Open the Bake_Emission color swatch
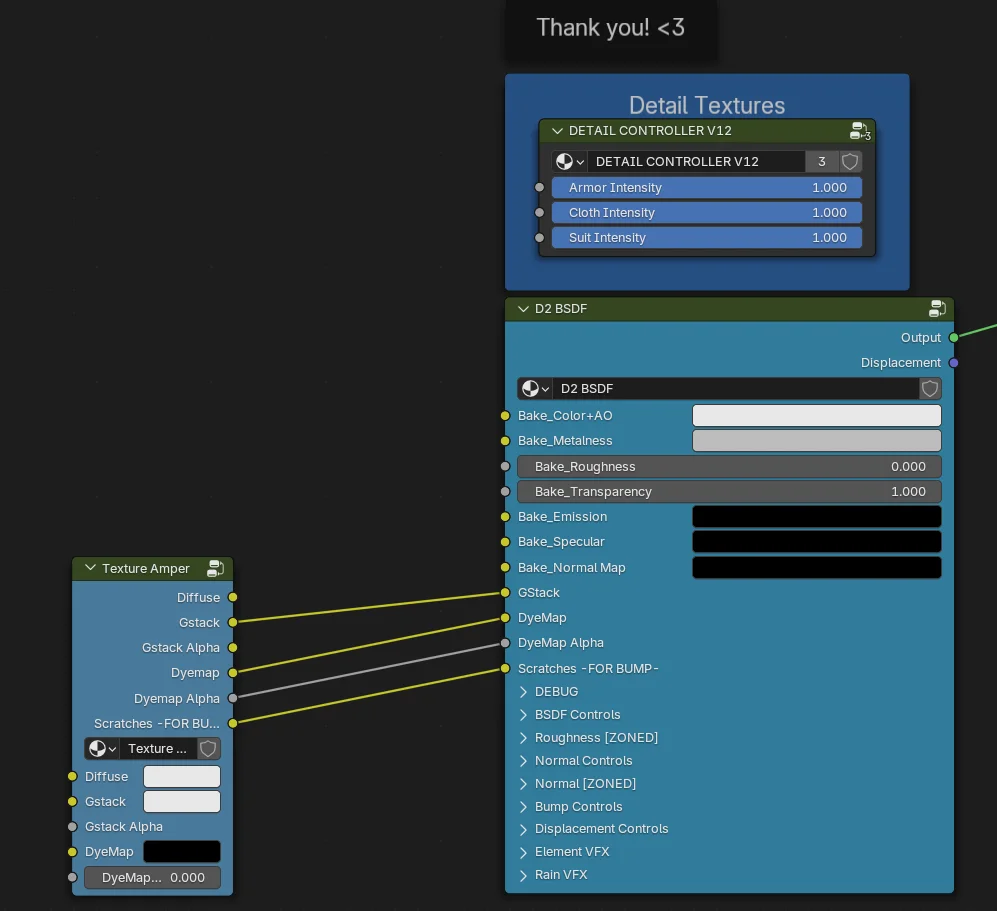The width and height of the screenshot is (997, 911). [816, 516]
